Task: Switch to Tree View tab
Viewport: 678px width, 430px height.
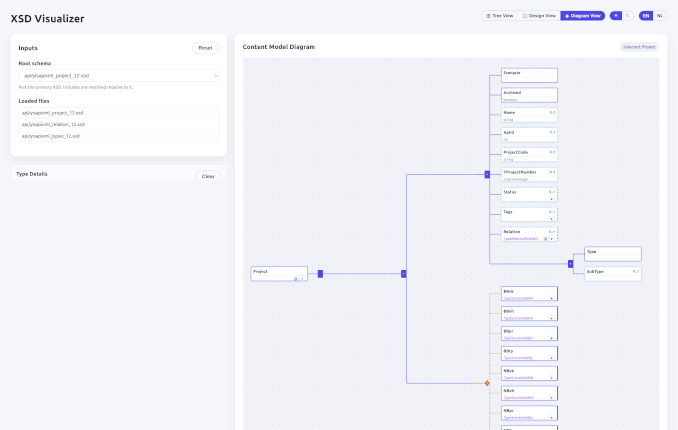Action: [498, 16]
